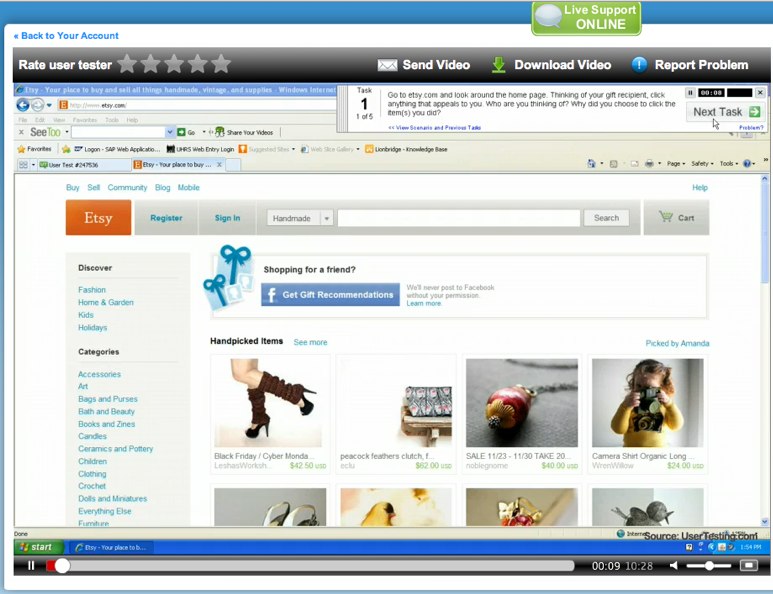Pause the video with the player pause button
This screenshot has height=594, width=773.
(x=31, y=565)
